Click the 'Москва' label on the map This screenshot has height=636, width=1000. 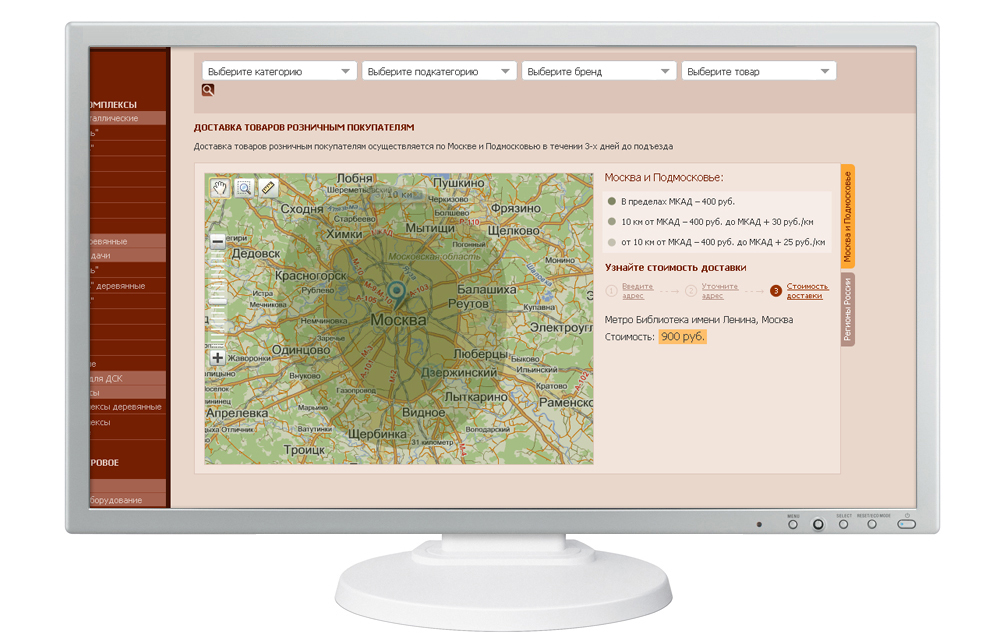click(x=399, y=320)
